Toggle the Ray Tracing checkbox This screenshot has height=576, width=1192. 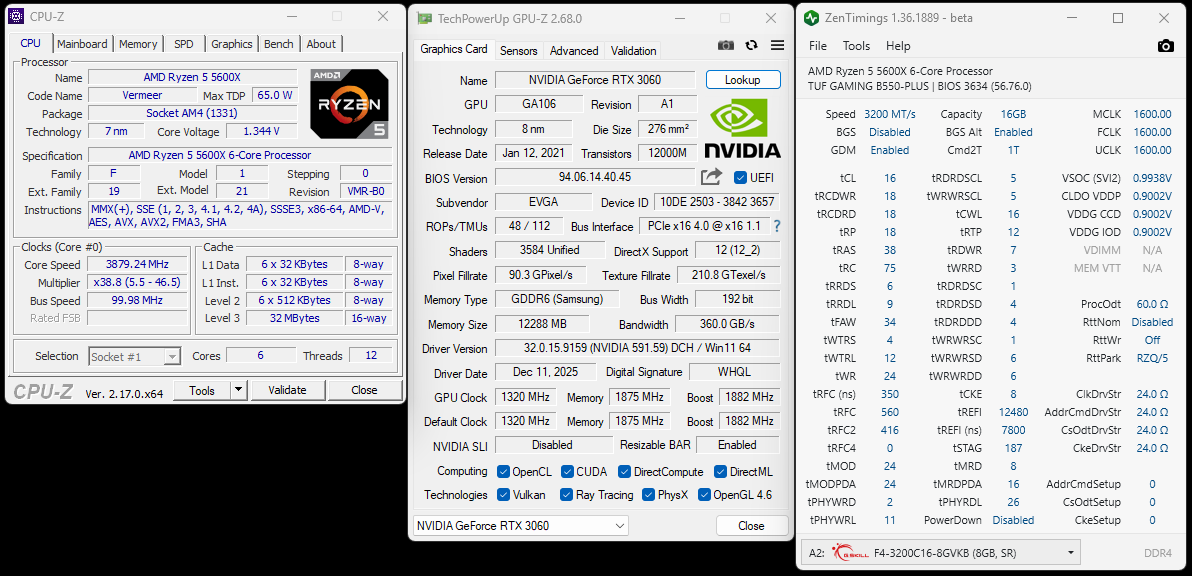(x=566, y=495)
